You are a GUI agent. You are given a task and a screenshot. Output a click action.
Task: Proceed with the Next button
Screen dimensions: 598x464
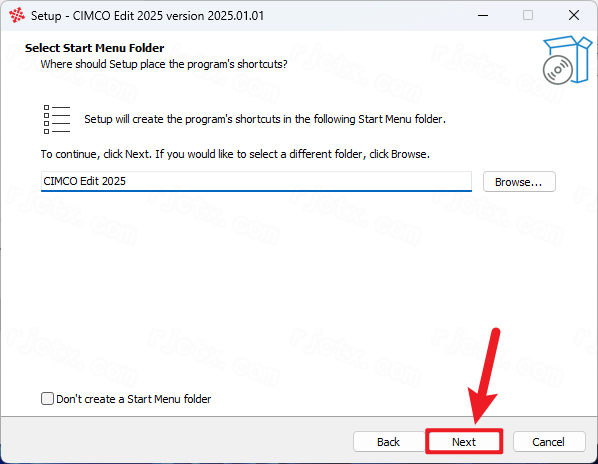tap(464, 442)
